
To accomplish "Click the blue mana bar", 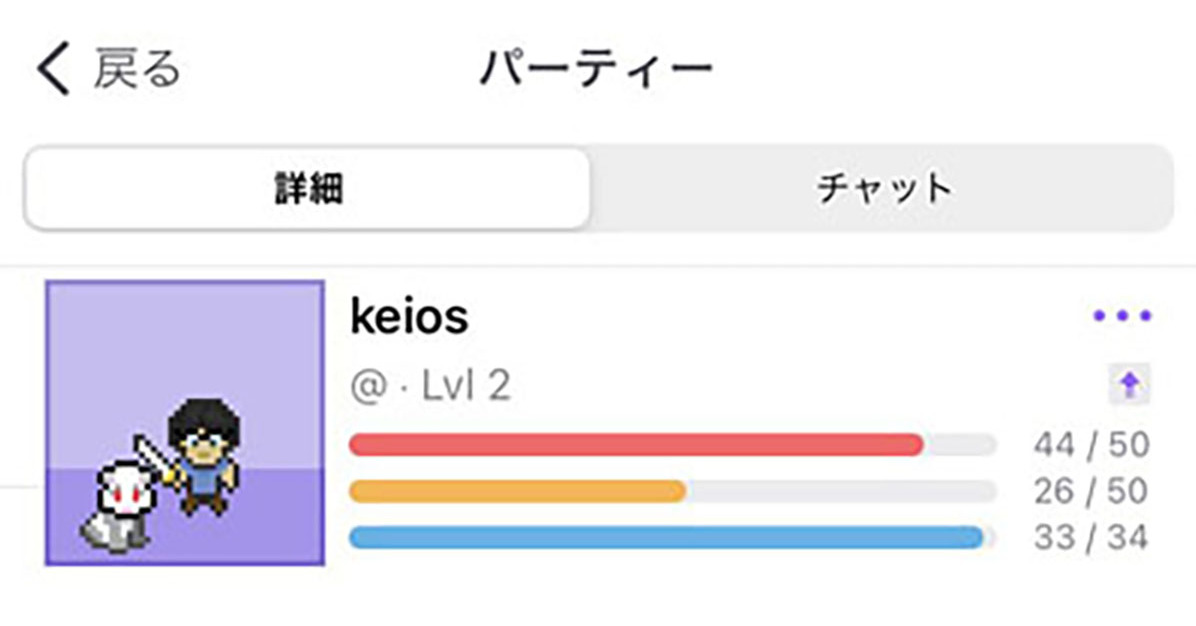I will [x=666, y=538].
